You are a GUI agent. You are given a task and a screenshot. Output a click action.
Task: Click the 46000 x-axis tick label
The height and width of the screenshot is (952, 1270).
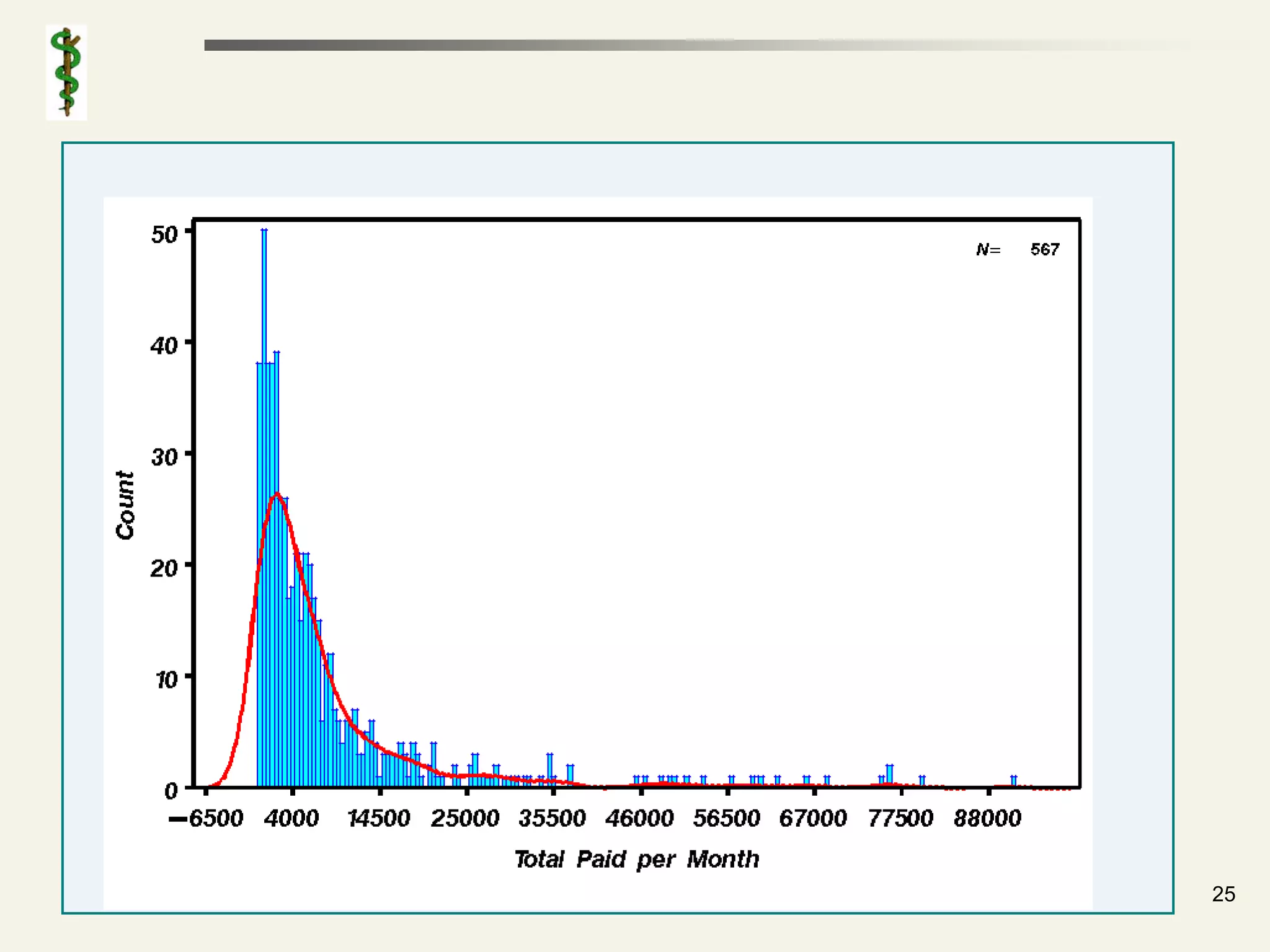(x=639, y=819)
